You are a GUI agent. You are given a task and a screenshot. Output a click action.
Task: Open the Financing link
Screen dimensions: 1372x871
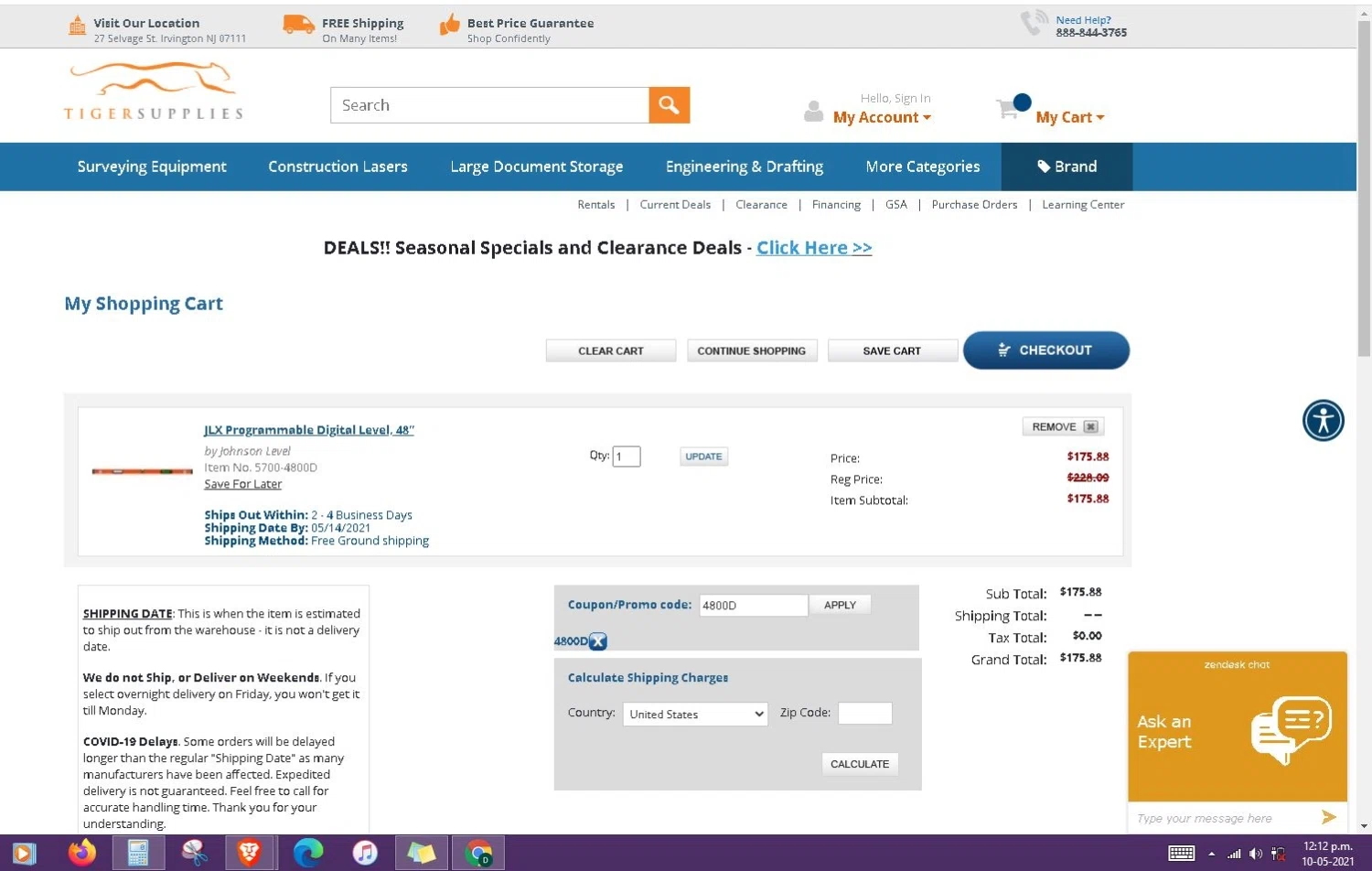pos(836,205)
